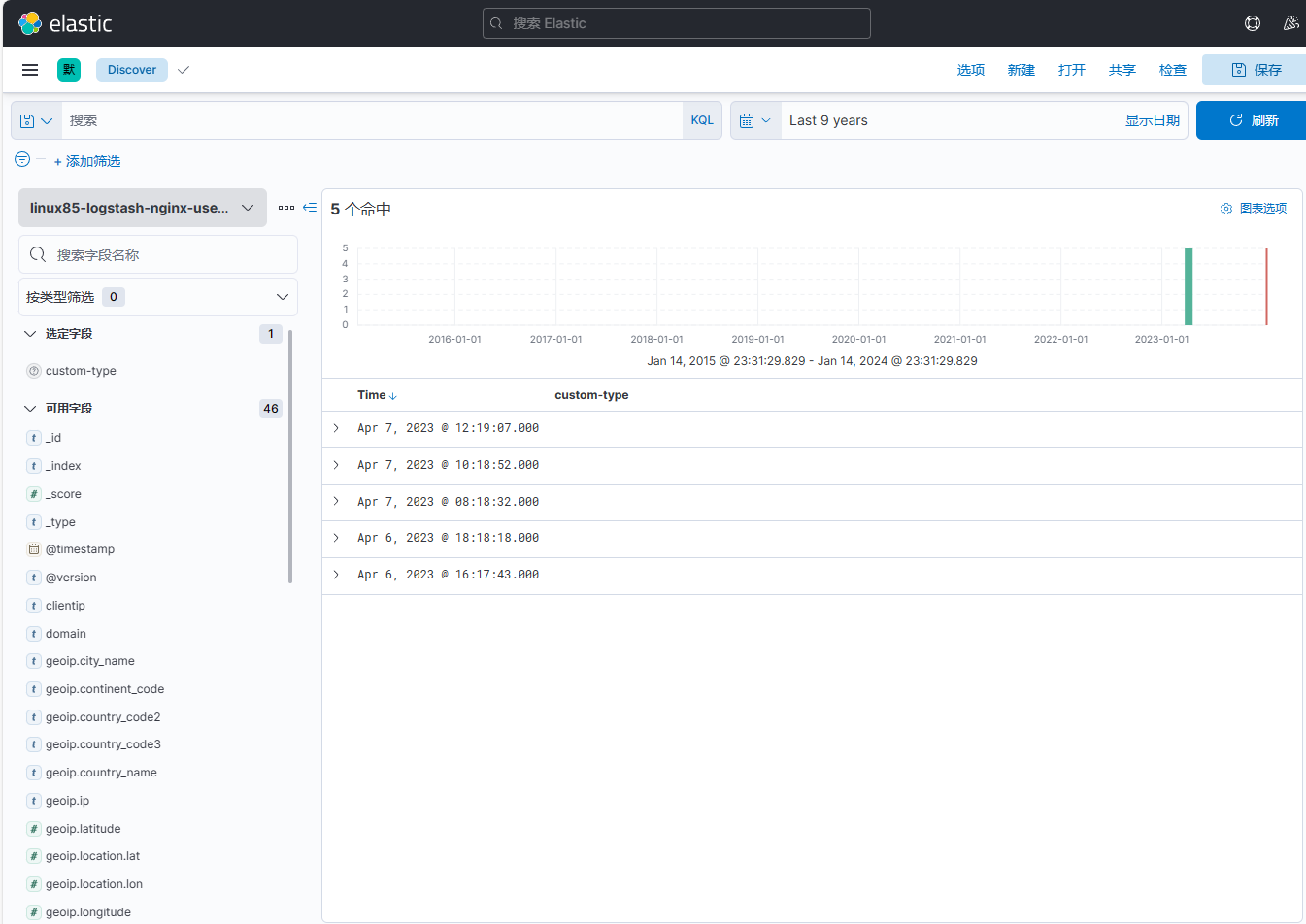Collapse the selected fields section
This screenshot has height=924, width=1306.
[30, 334]
